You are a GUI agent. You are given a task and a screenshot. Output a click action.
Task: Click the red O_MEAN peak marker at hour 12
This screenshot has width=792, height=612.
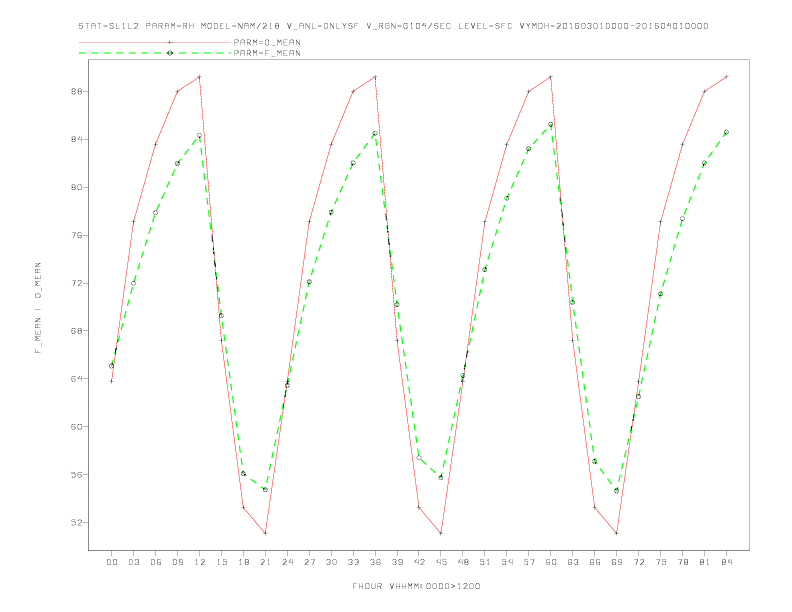(200, 77)
